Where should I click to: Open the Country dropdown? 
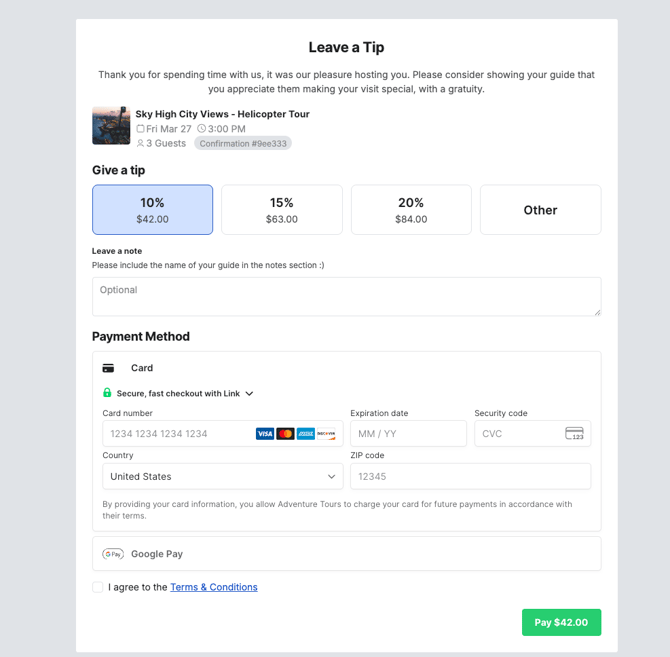(222, 477)
